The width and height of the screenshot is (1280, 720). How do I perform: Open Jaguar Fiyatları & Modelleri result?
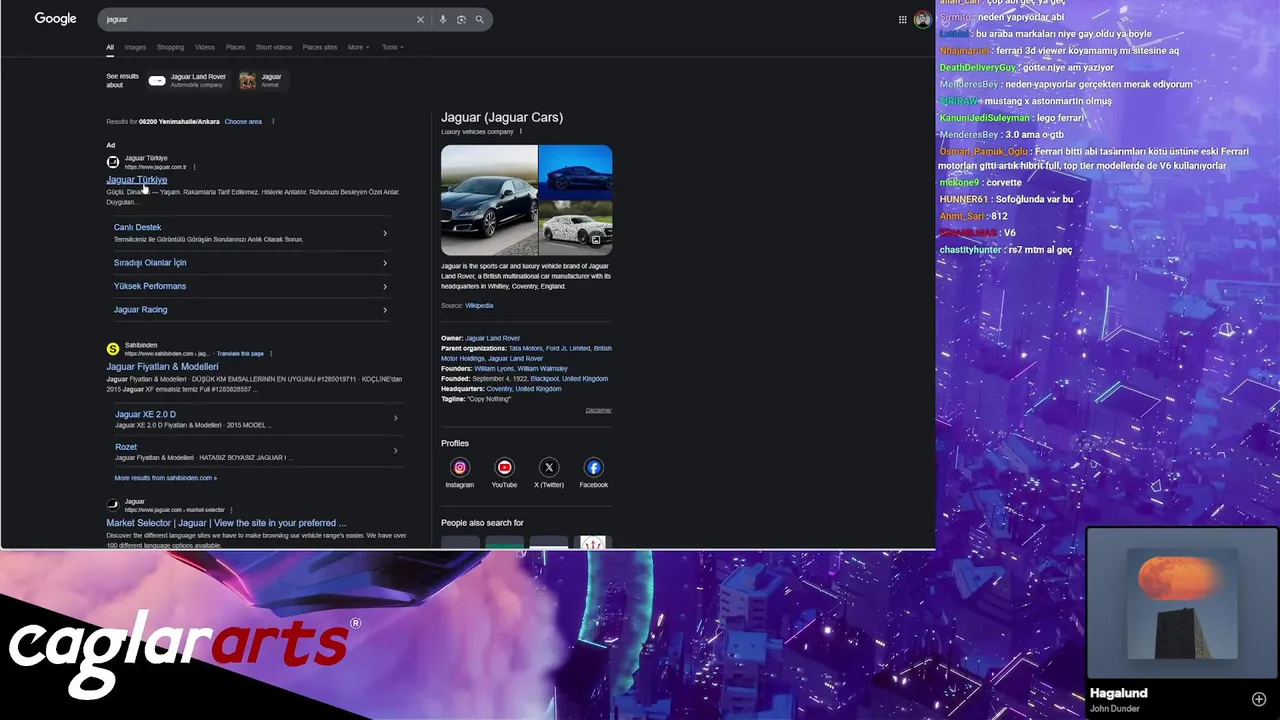coord(162,367)
